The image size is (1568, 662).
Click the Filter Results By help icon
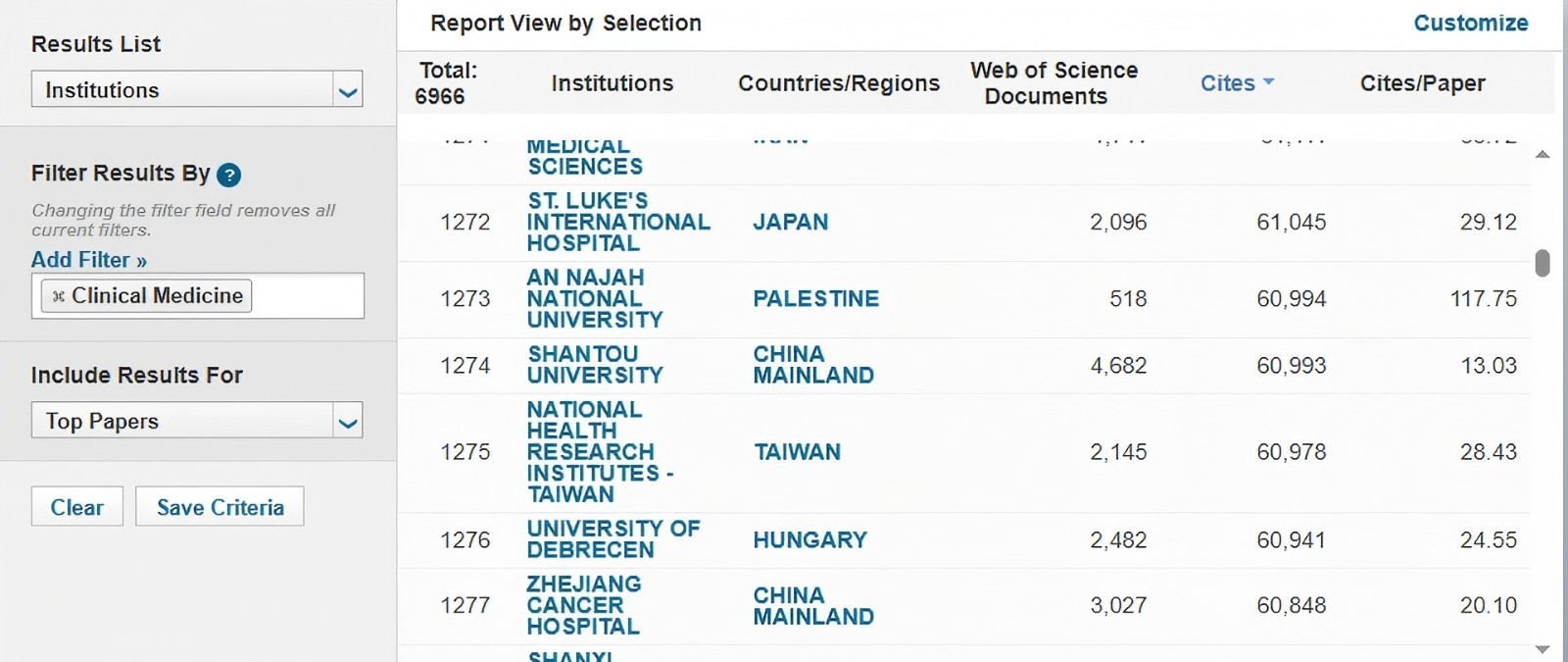[x=228, y=175]
